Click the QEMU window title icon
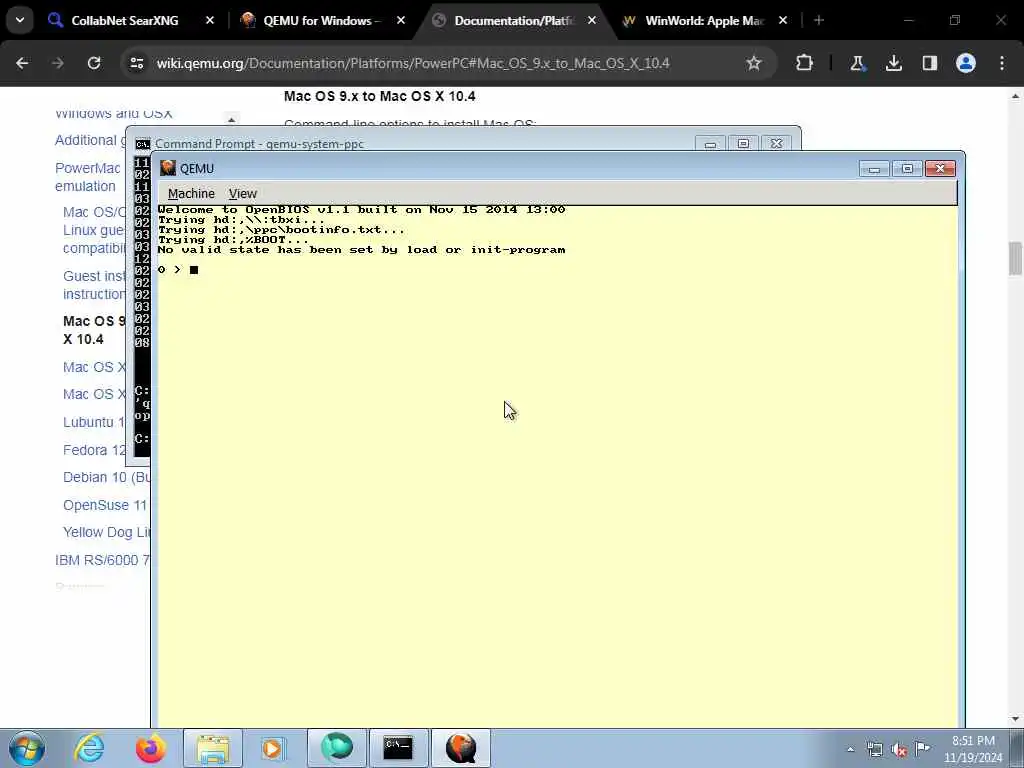The image size is (1024, 768). (168, 168)
